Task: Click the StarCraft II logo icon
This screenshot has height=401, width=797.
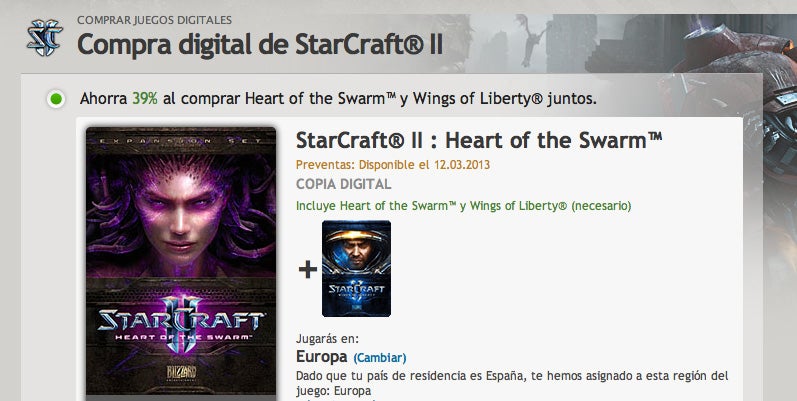Action: click(x=45, y=38)
